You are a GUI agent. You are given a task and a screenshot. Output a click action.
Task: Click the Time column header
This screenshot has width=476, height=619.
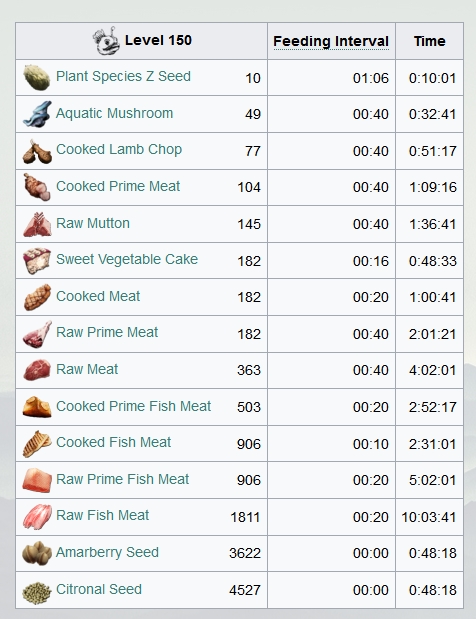coord(429,41)
